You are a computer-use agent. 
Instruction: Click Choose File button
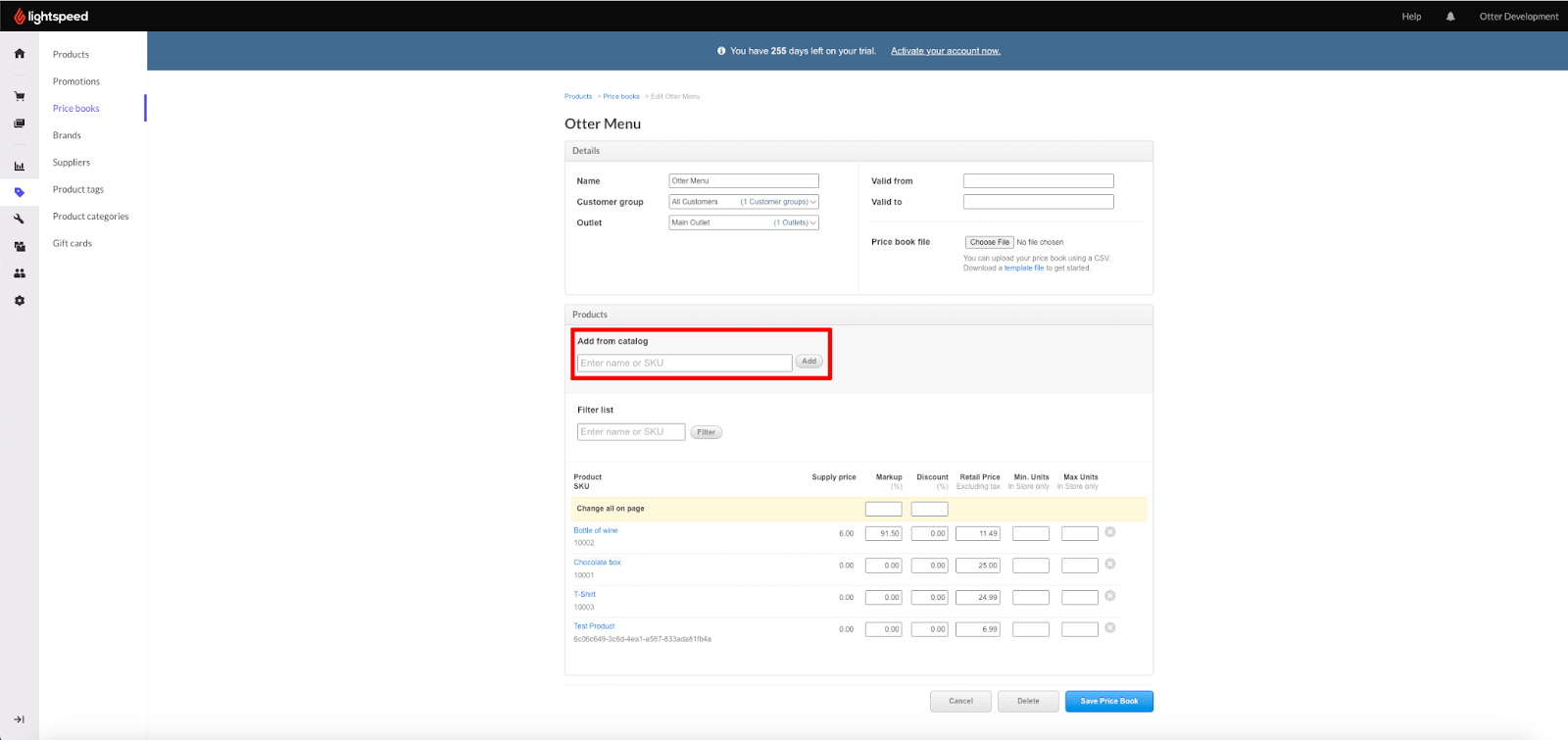click(990, 242)
